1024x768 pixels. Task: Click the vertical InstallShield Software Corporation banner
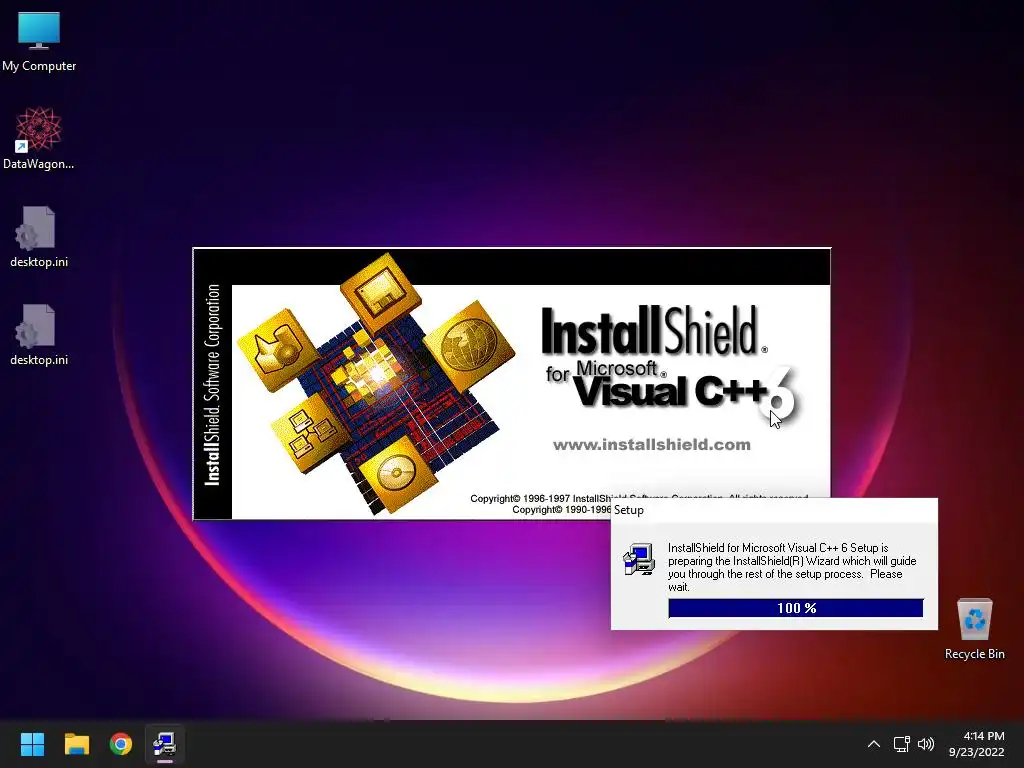(212, 385)
